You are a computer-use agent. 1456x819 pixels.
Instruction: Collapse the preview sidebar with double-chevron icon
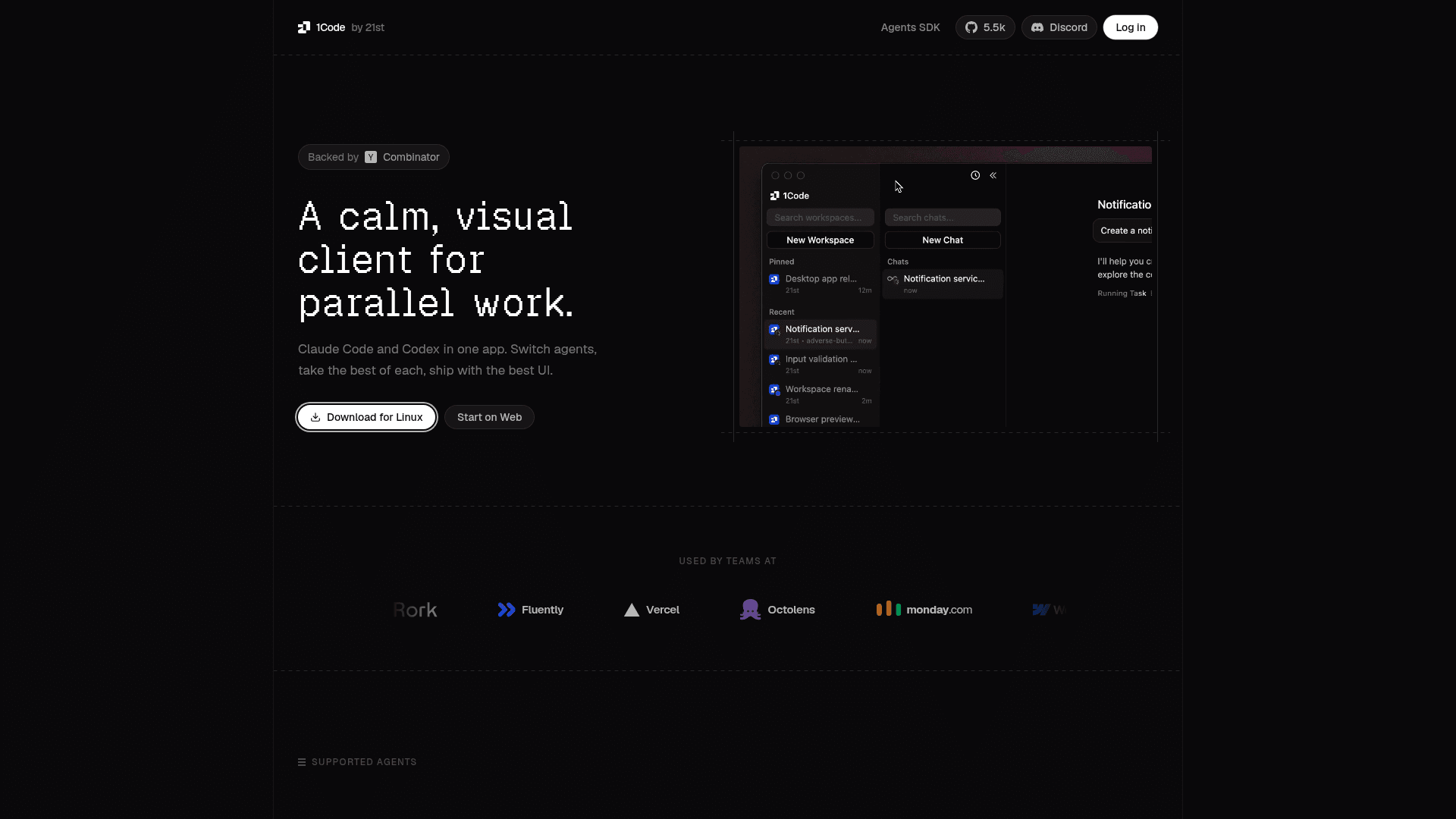[993, 175]
